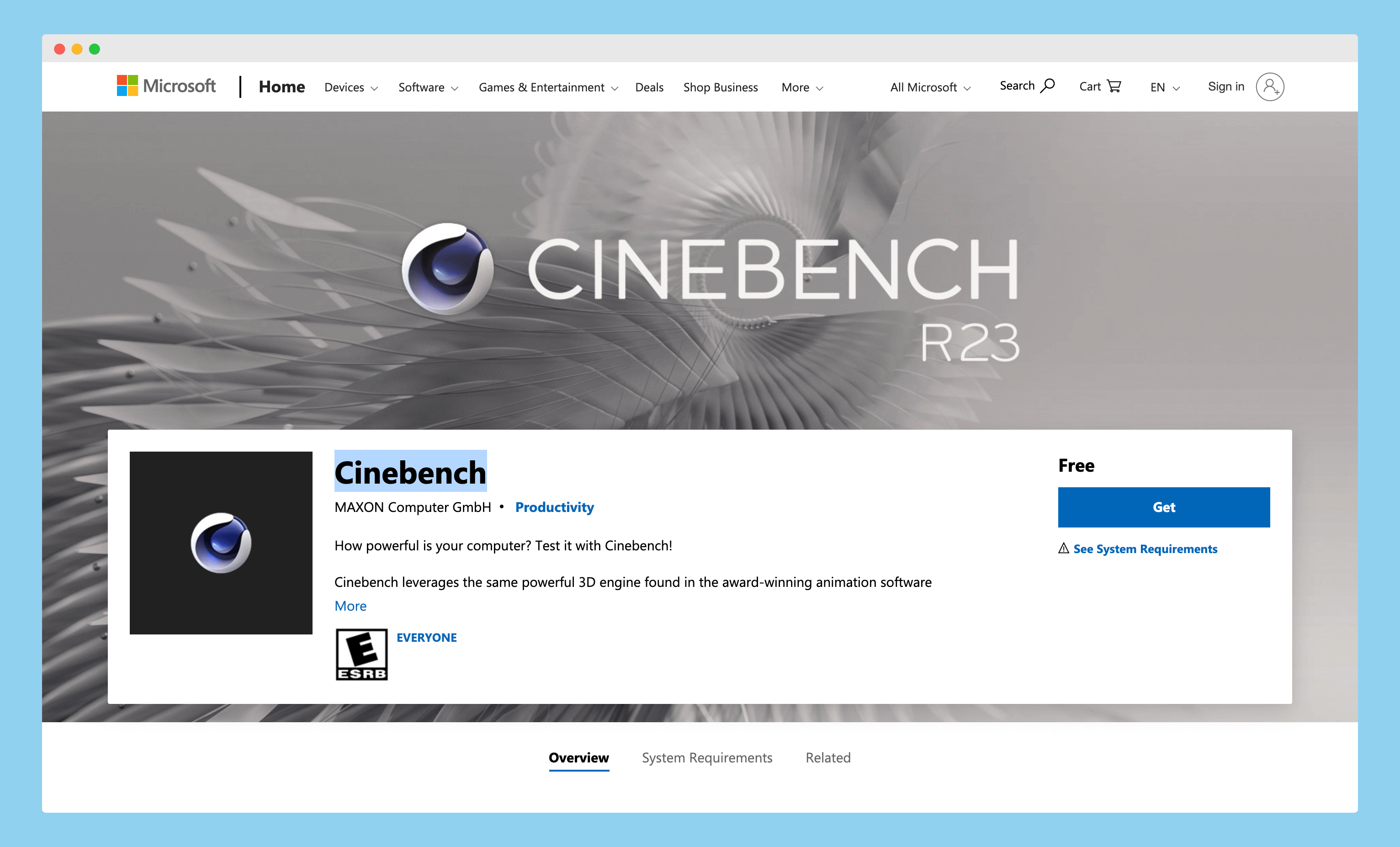Click the Microsoft logo

pos(166,86)
